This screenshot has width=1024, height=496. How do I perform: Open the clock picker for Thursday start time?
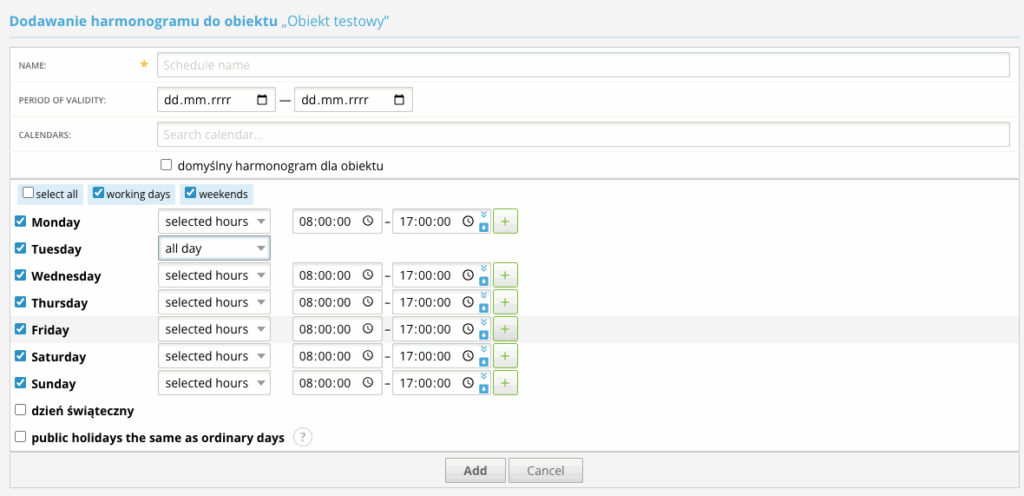point(368,302)
